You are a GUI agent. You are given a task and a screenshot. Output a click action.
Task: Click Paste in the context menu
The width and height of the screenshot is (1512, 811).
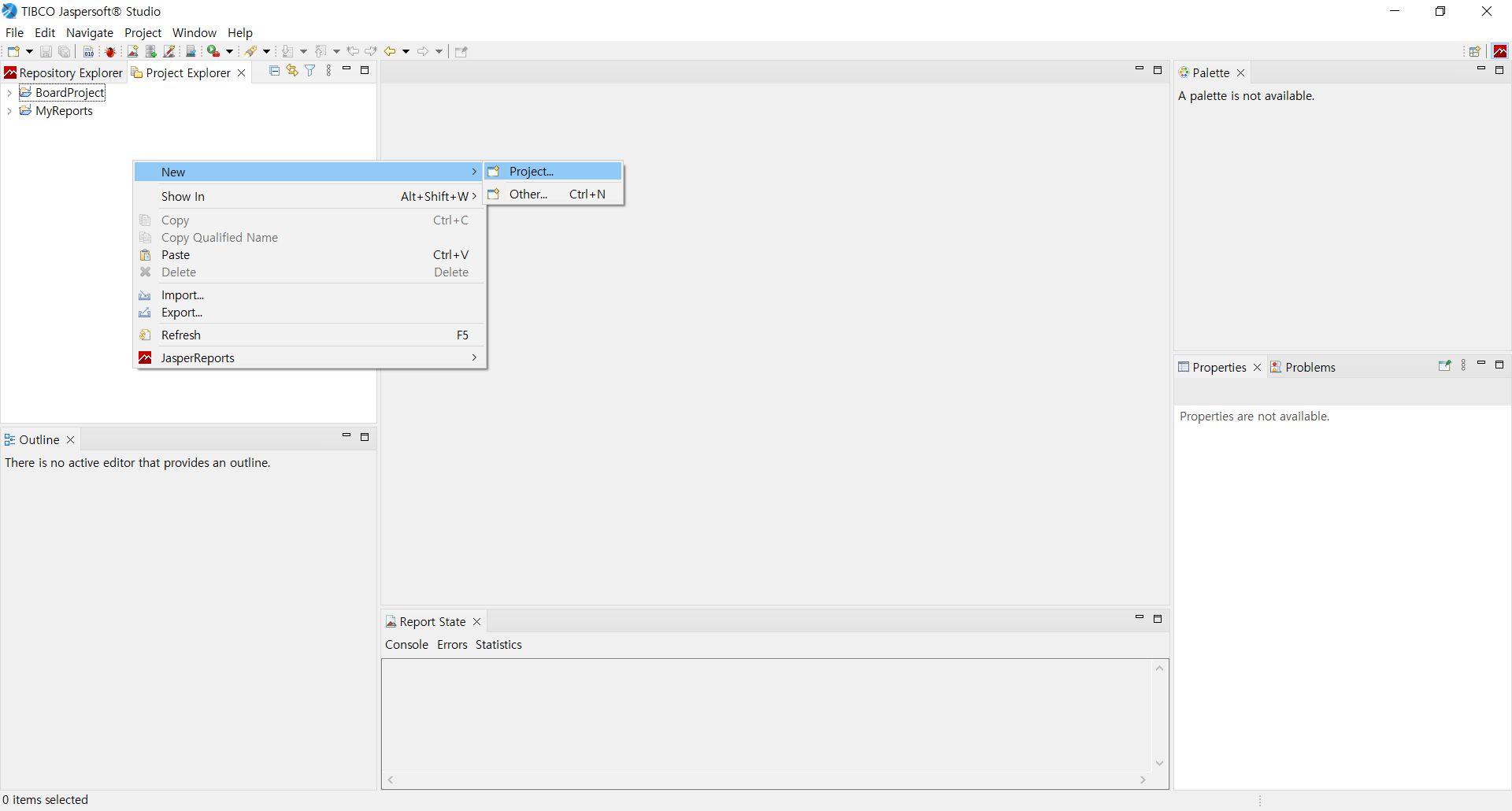(309, 255)
